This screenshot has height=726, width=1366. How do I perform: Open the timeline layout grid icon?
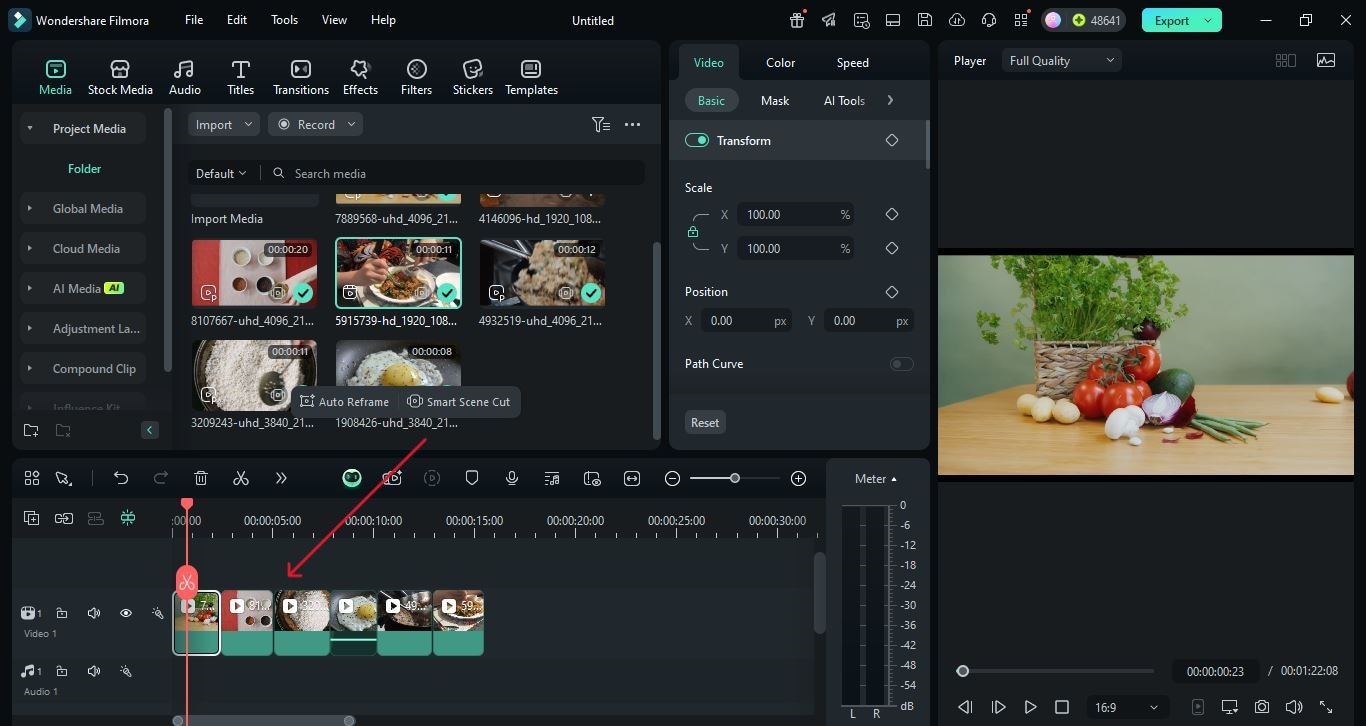[32, 479]
